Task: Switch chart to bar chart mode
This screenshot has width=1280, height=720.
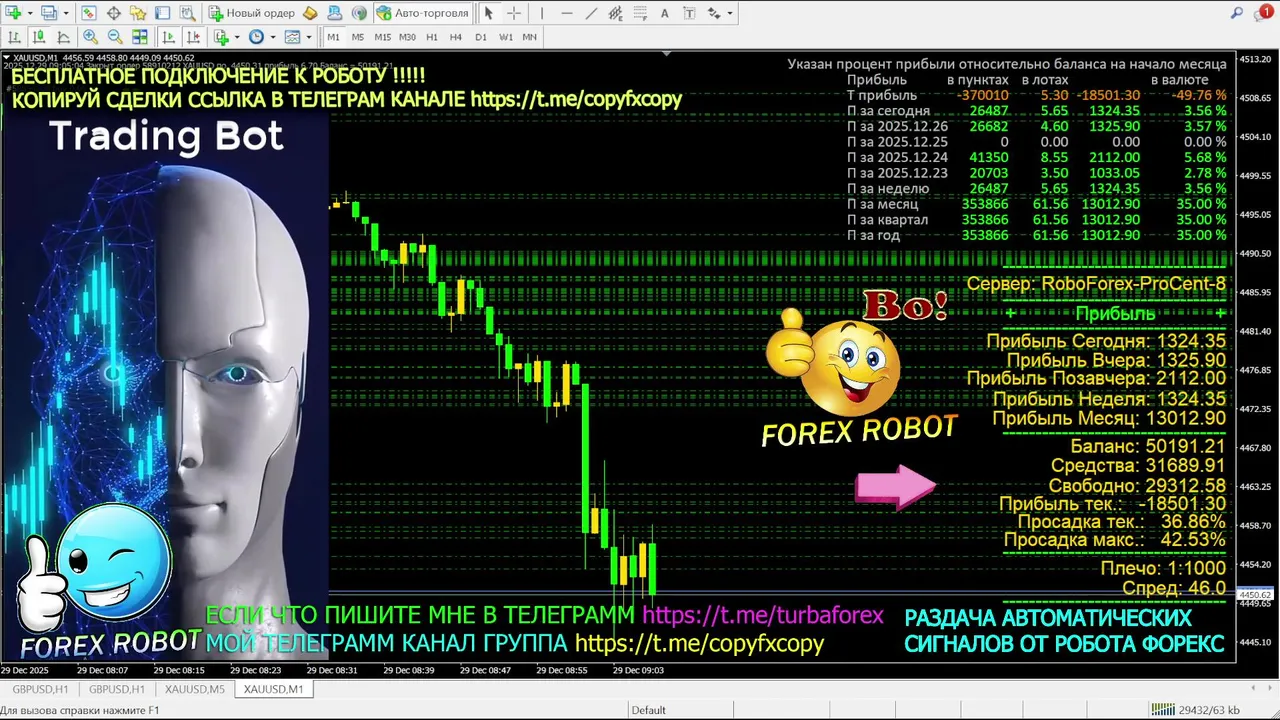Action: pyautogui.click(x=14, y=37)
